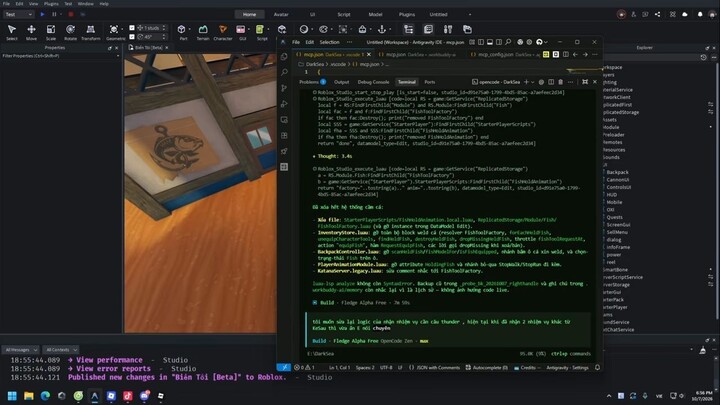Open the Plugins ribbon tab
The width and height of the screenshot is (720, 405).
coord(407,14)
